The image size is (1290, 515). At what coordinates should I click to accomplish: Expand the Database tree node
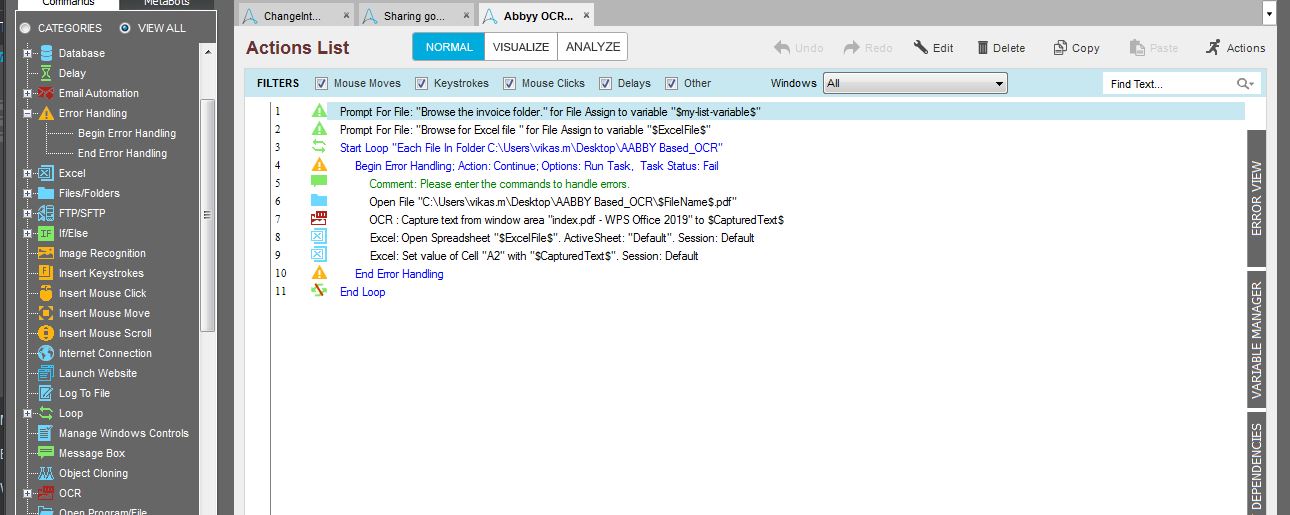coord(28,53)
